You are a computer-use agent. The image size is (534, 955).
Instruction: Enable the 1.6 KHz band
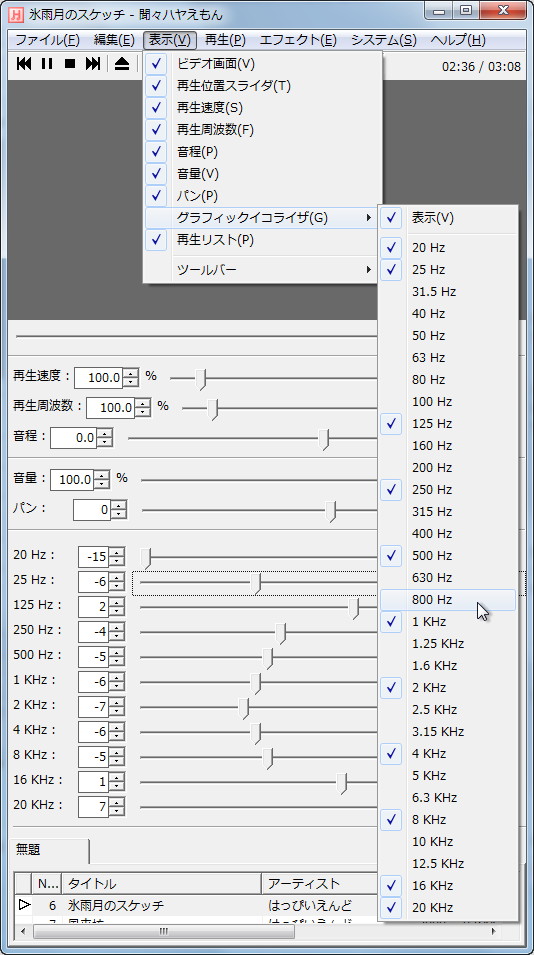click(448, 666)
